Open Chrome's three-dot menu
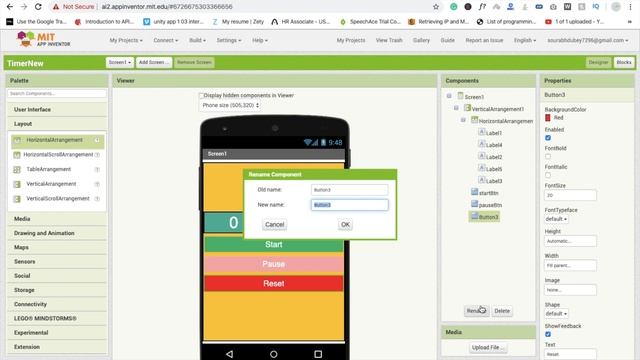The image size is (640, 360). click(x=630, y=7)
